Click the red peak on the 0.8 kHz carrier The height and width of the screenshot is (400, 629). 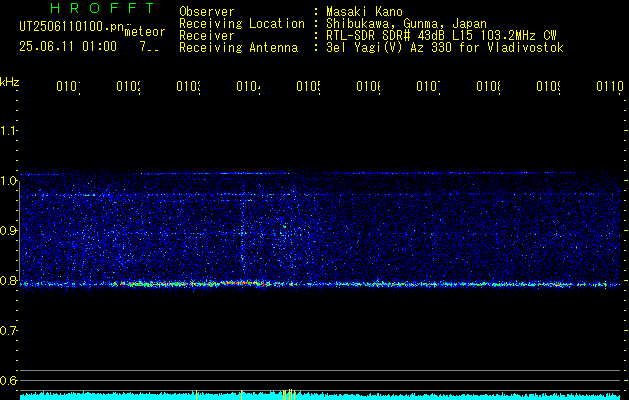[x=241, y=283]
